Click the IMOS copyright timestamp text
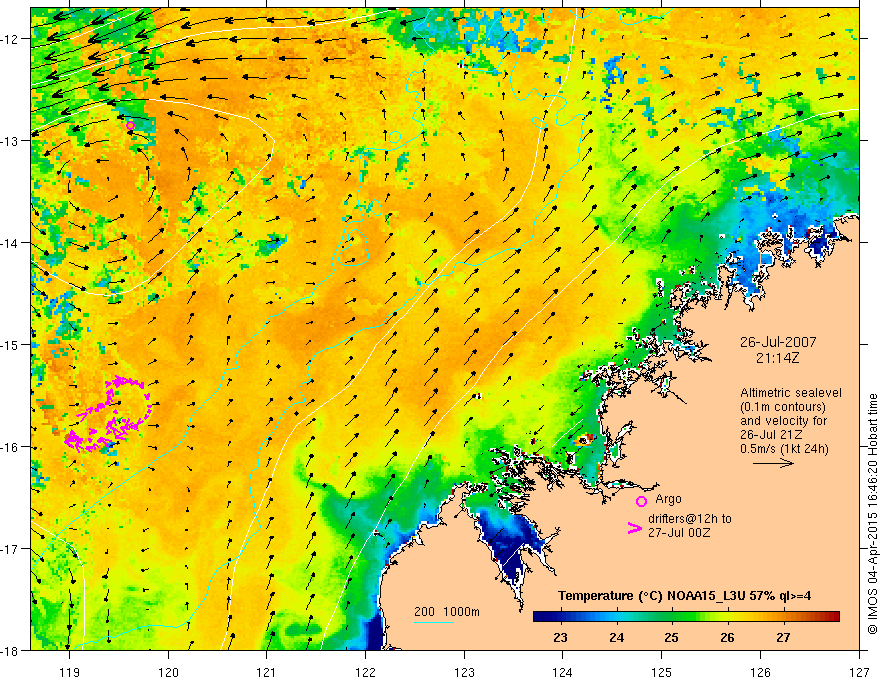The image size is (880, 680). 873,514
